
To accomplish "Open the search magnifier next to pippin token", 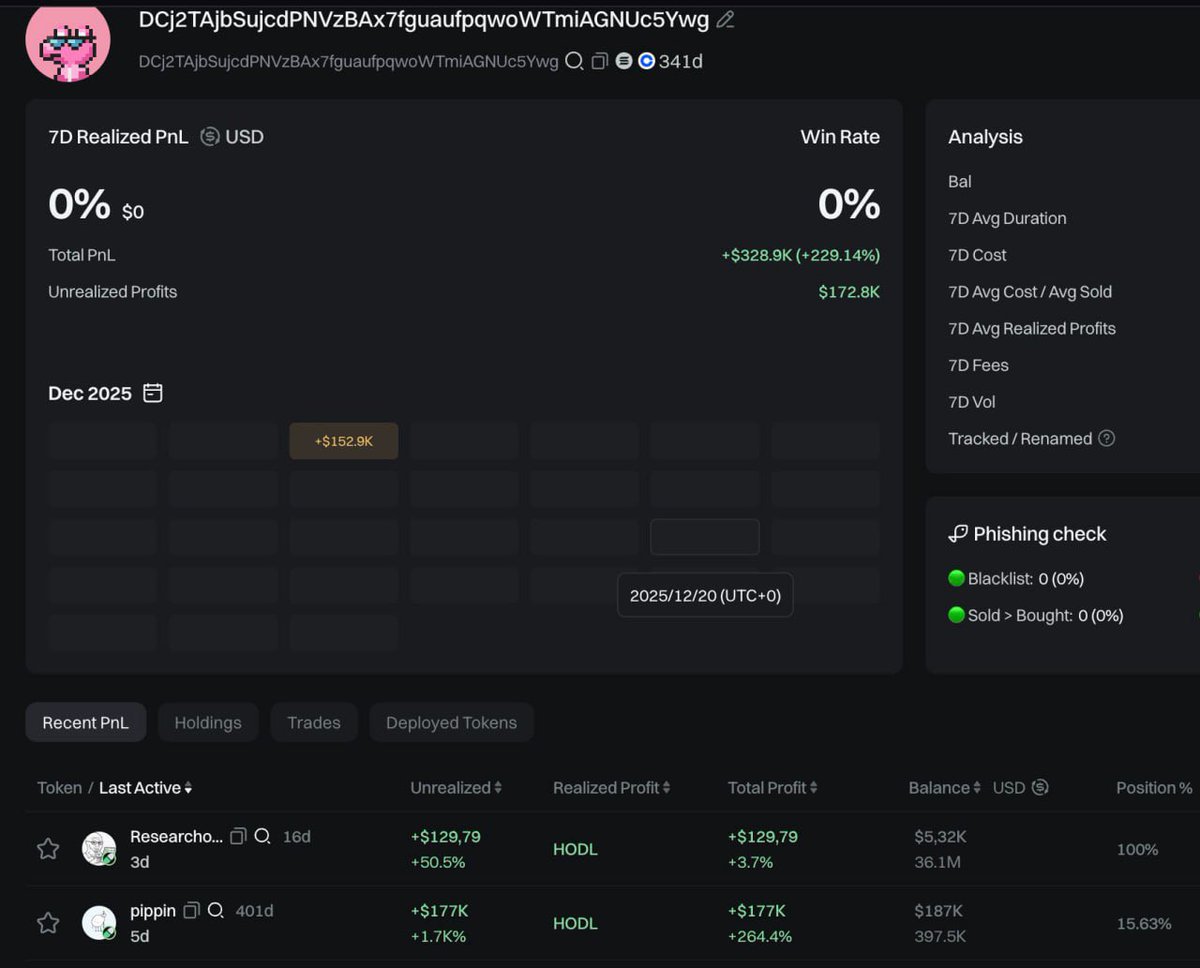I will (216, 911).
